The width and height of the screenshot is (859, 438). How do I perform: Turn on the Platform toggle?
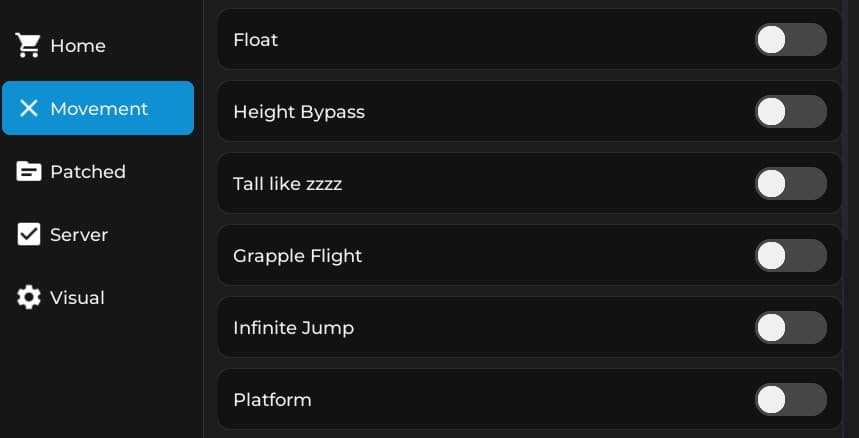[790, 400]
